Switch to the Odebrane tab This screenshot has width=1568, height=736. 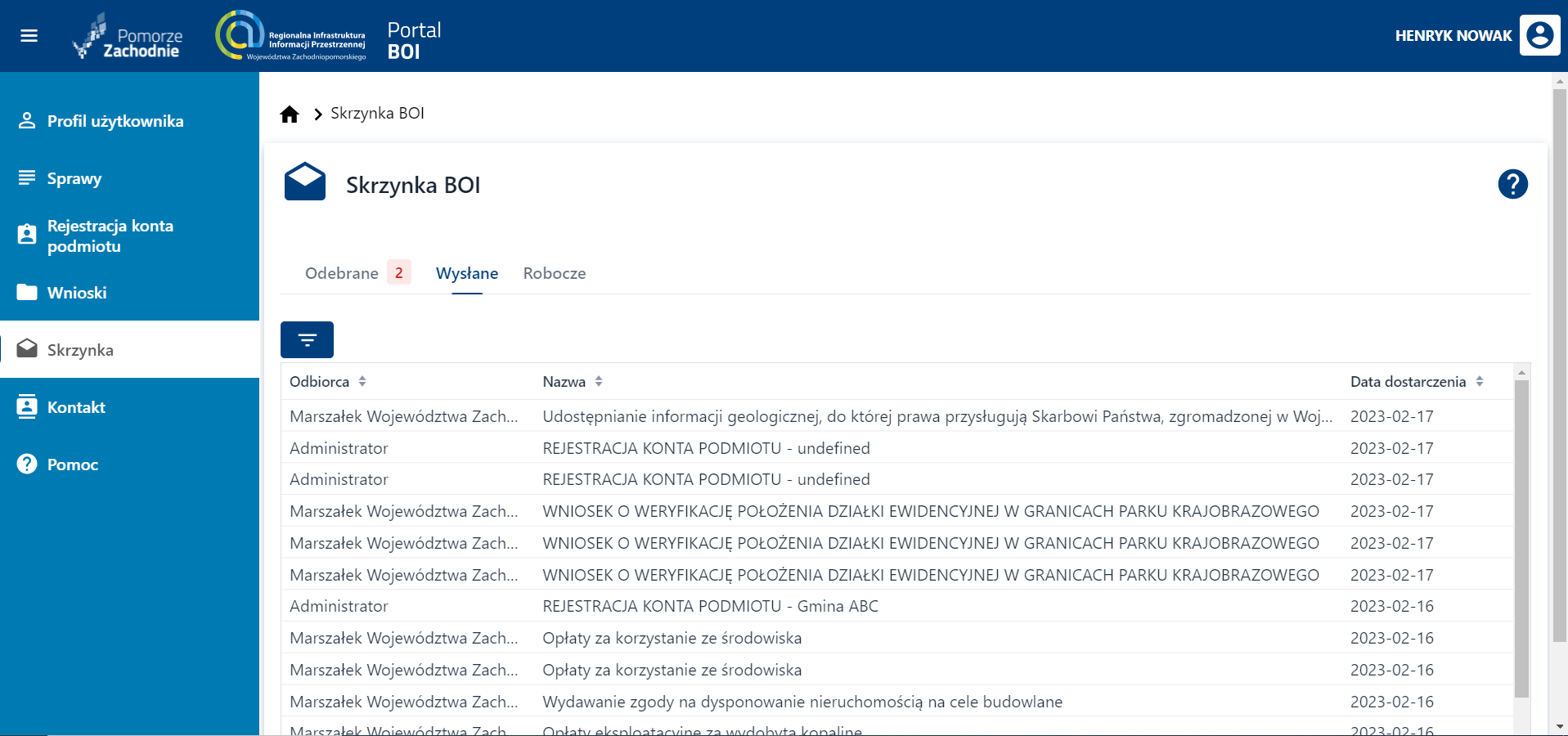[x=342, y=273]
